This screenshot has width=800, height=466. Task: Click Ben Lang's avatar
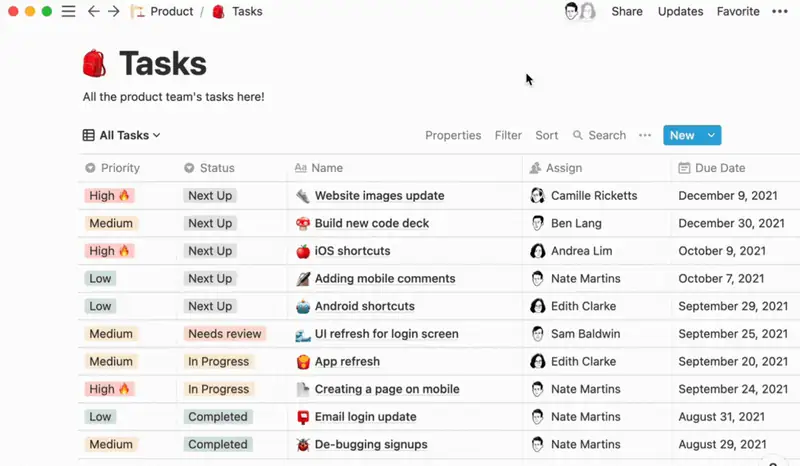pos(537,223)
